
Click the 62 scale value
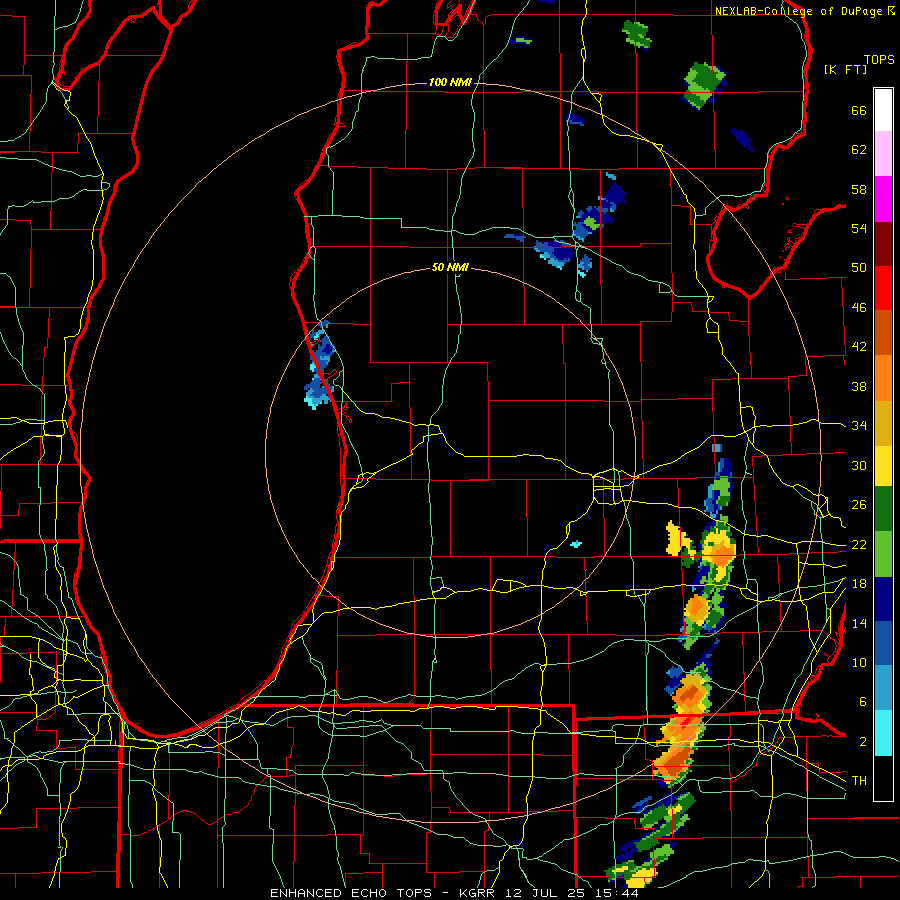click(x=859, y=150)
